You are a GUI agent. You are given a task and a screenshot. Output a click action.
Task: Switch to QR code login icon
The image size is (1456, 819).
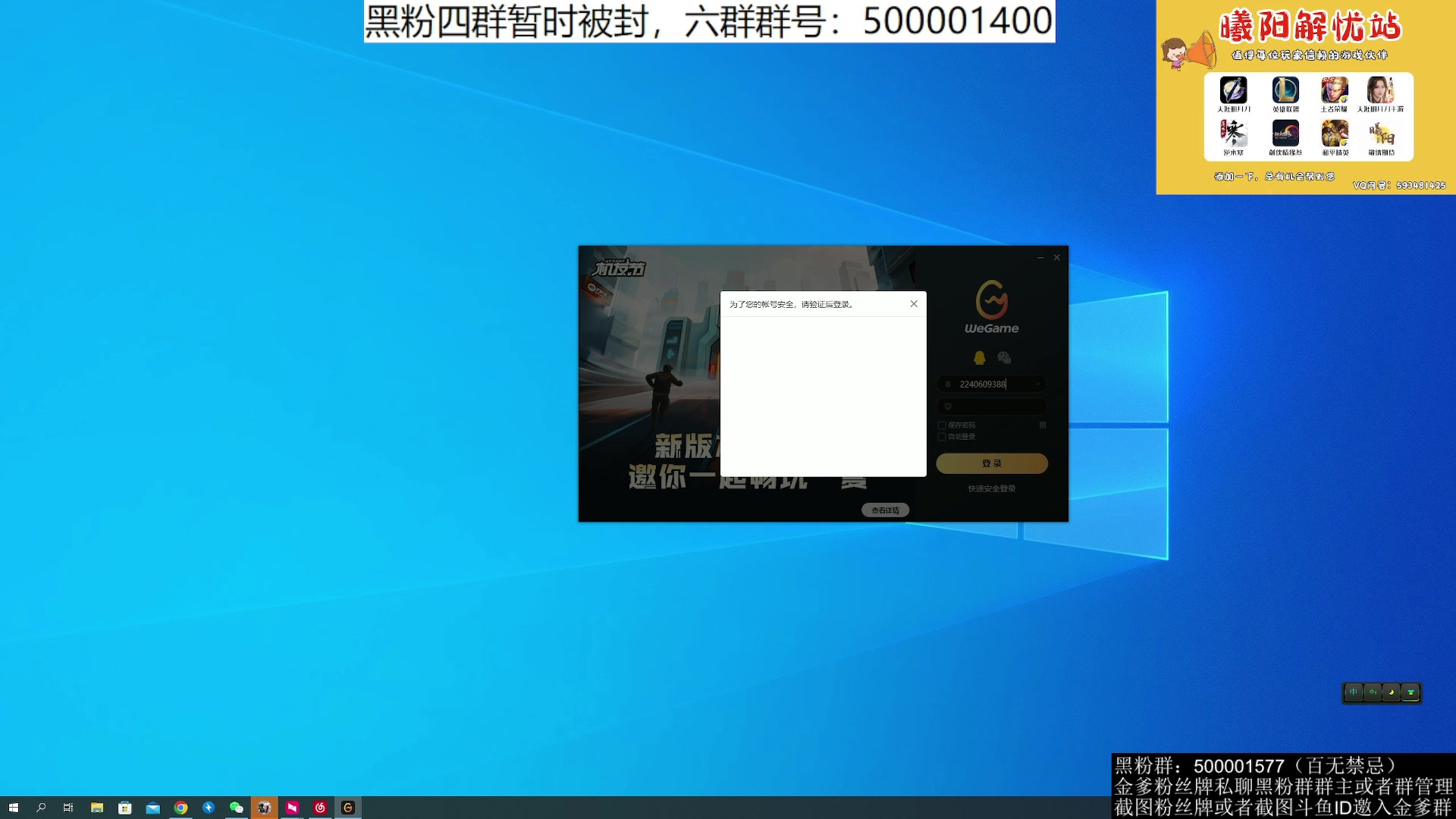(1043, 425)
